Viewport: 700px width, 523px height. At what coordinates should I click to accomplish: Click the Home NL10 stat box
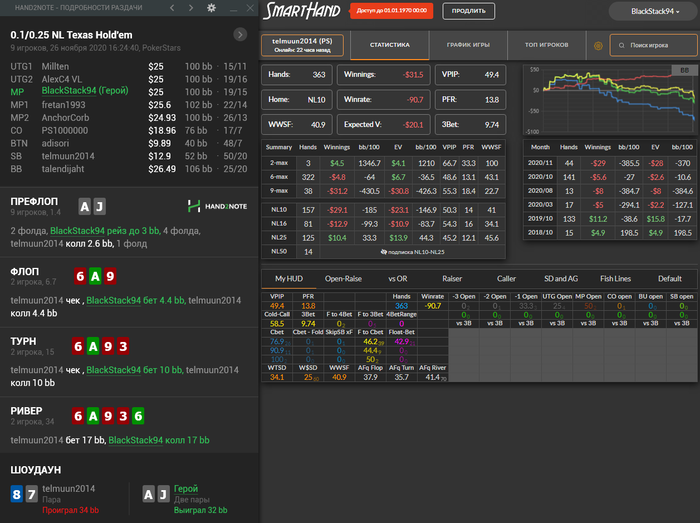[x=297, y=100]
